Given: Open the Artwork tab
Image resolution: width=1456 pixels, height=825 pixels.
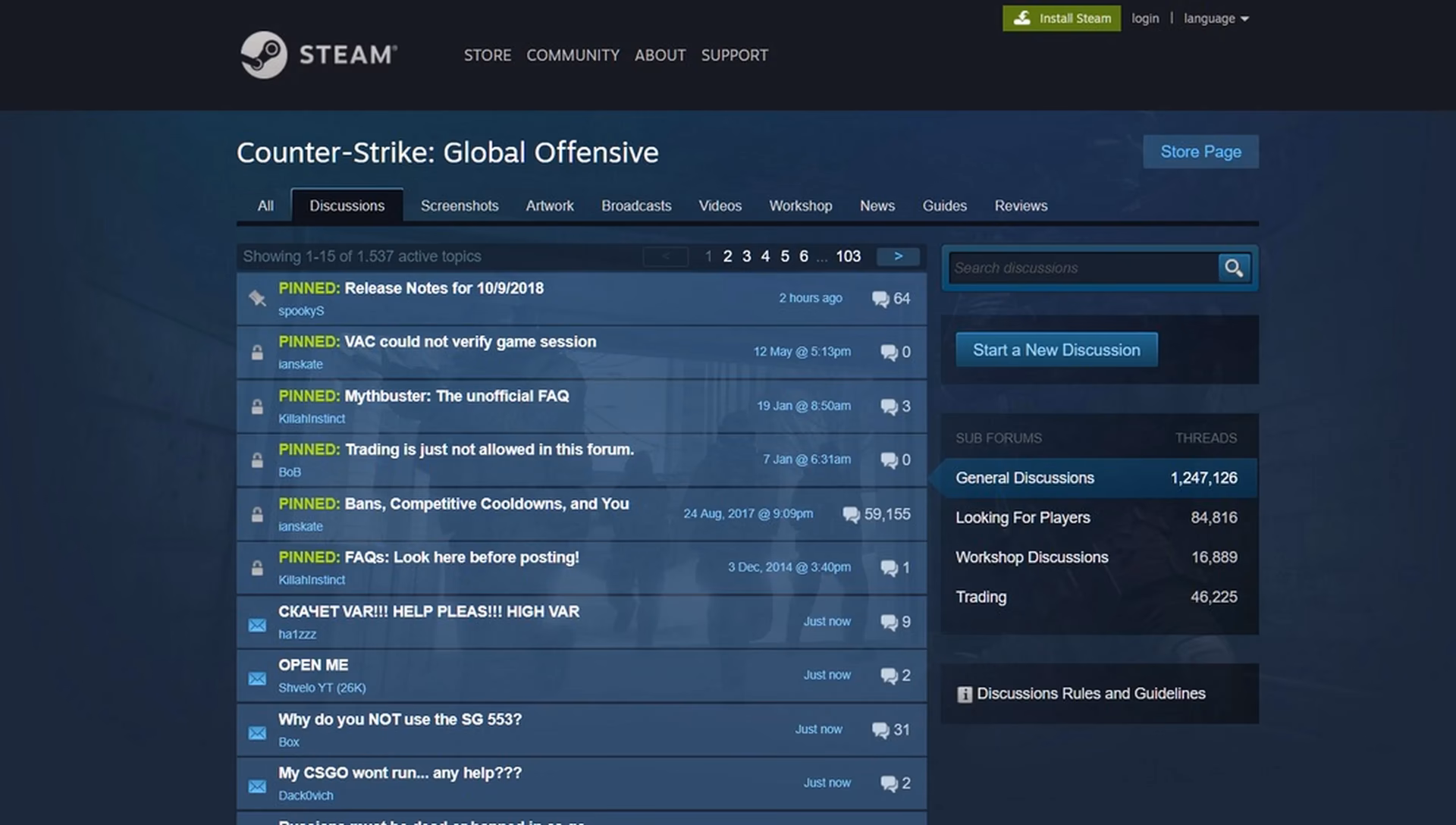Looking at the screenshot, I should [550, 205].
